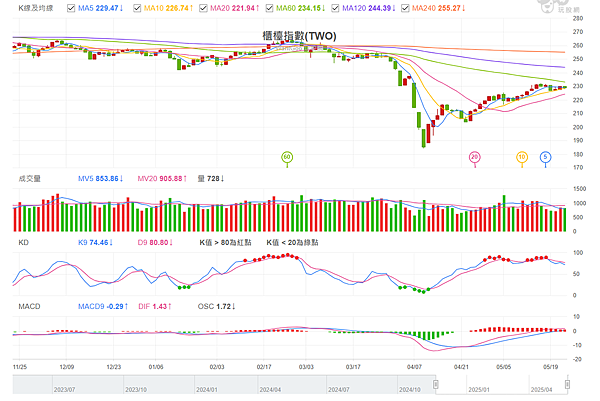Click 2024/07 on the range navigator

pyautogui.click(x=339, y=390)
